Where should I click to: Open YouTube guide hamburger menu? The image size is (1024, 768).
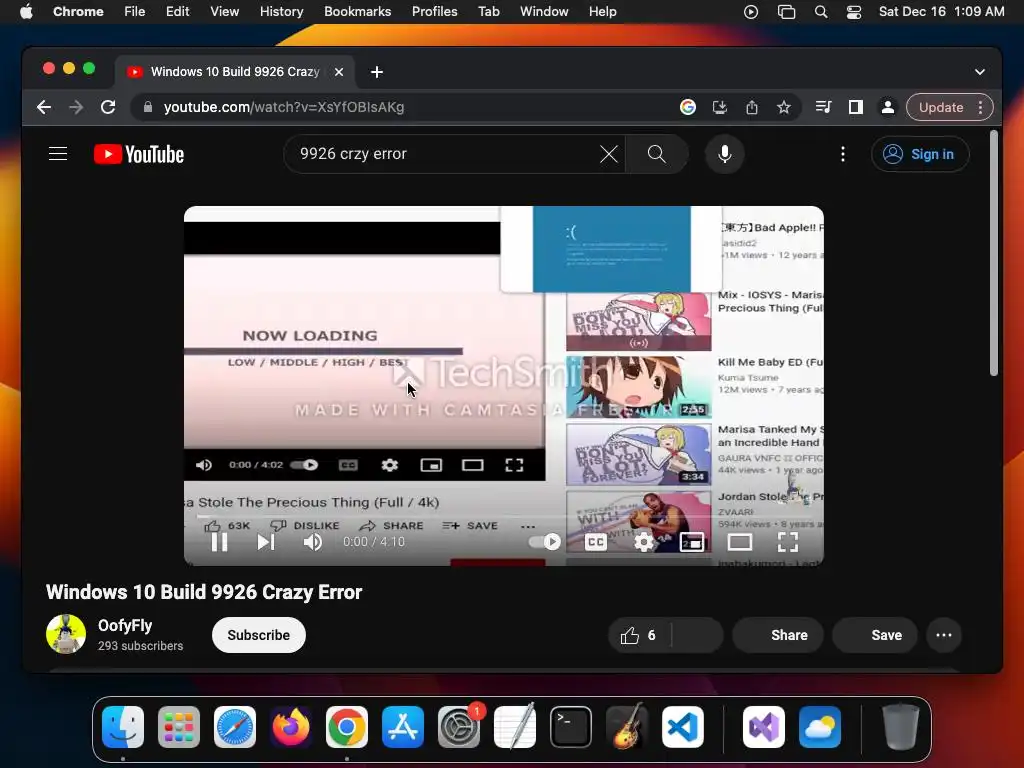click(x=58, y=154)
